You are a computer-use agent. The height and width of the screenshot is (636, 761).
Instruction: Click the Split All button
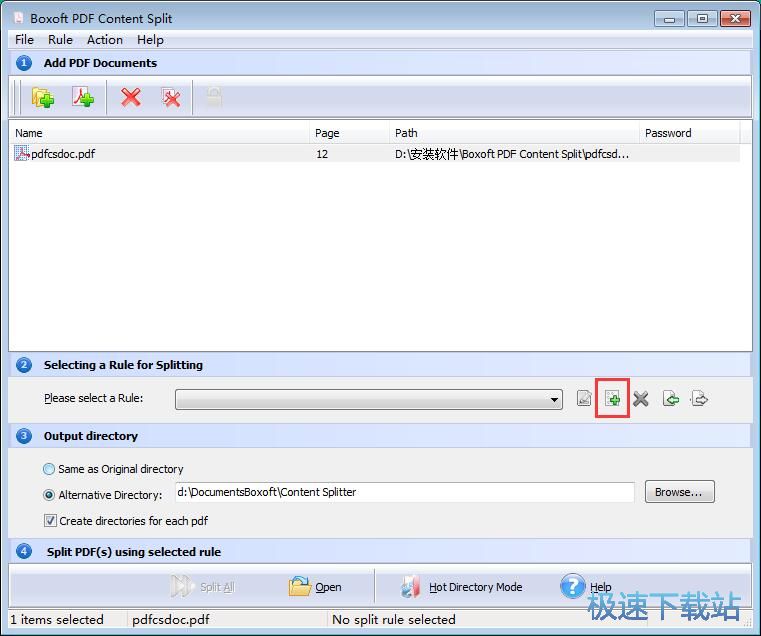(203, 586)
